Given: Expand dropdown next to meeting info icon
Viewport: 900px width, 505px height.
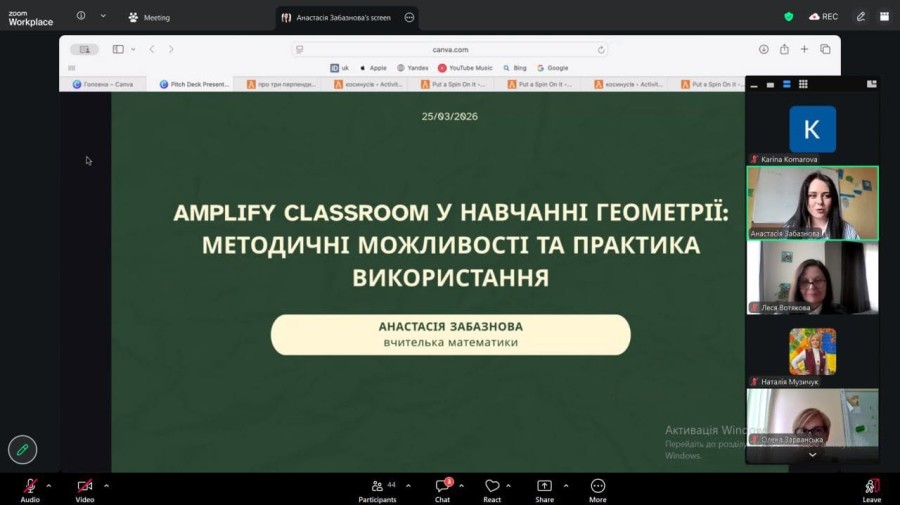Looking at the screenshot, I should (103, 16).
